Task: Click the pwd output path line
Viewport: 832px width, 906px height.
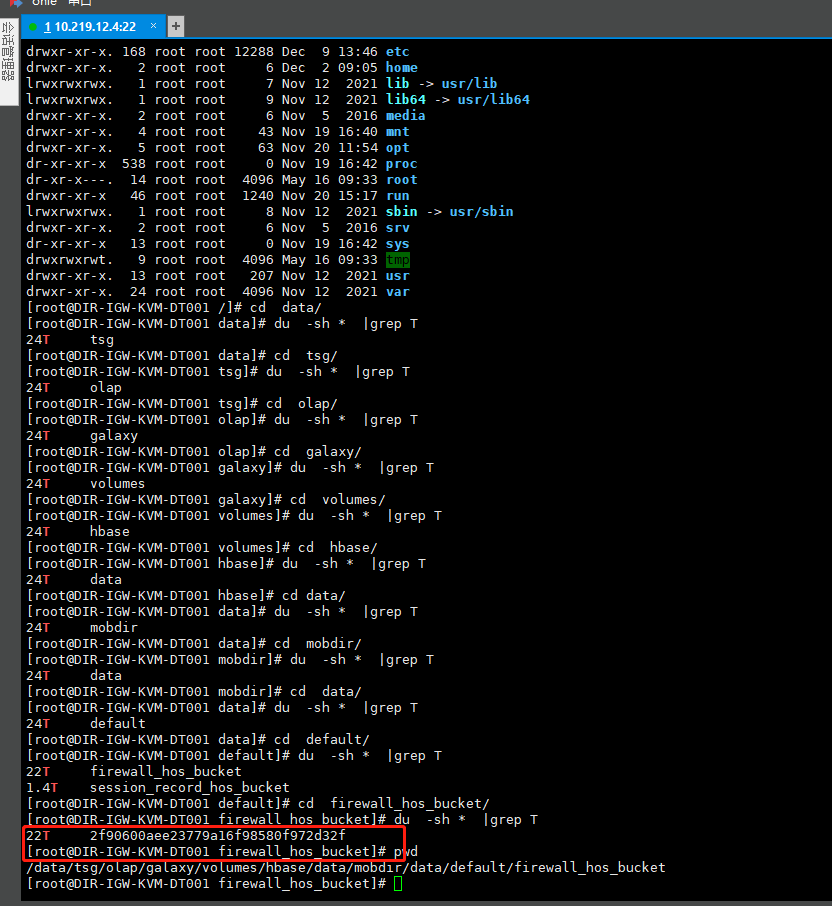Action: (x=345, y=868)
